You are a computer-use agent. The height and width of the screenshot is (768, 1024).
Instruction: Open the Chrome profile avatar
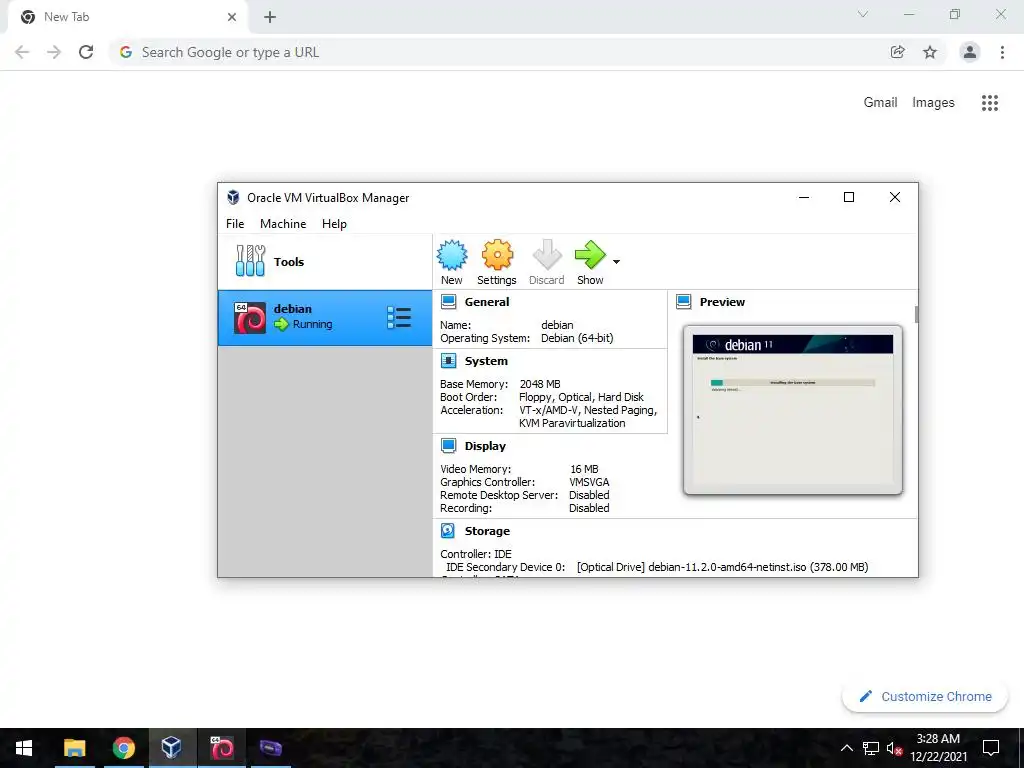pos(970,52)
